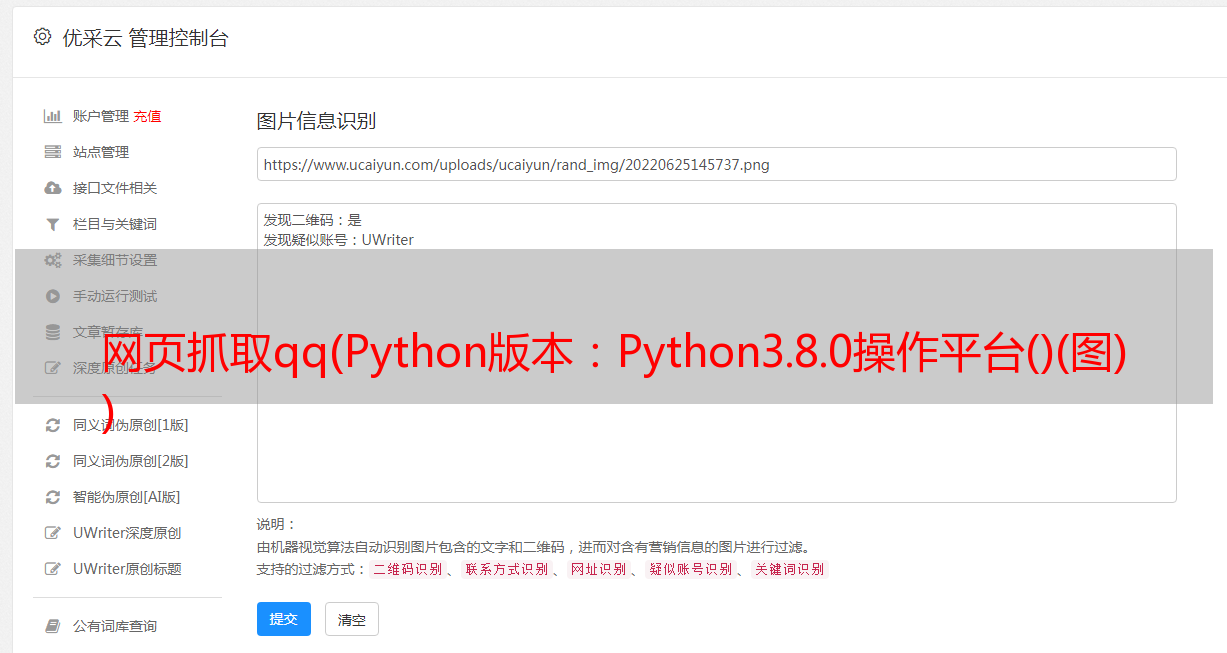Click the 发现二维码：是 result line
This screenshot has height=653, width=1227.
coord(312,220)
